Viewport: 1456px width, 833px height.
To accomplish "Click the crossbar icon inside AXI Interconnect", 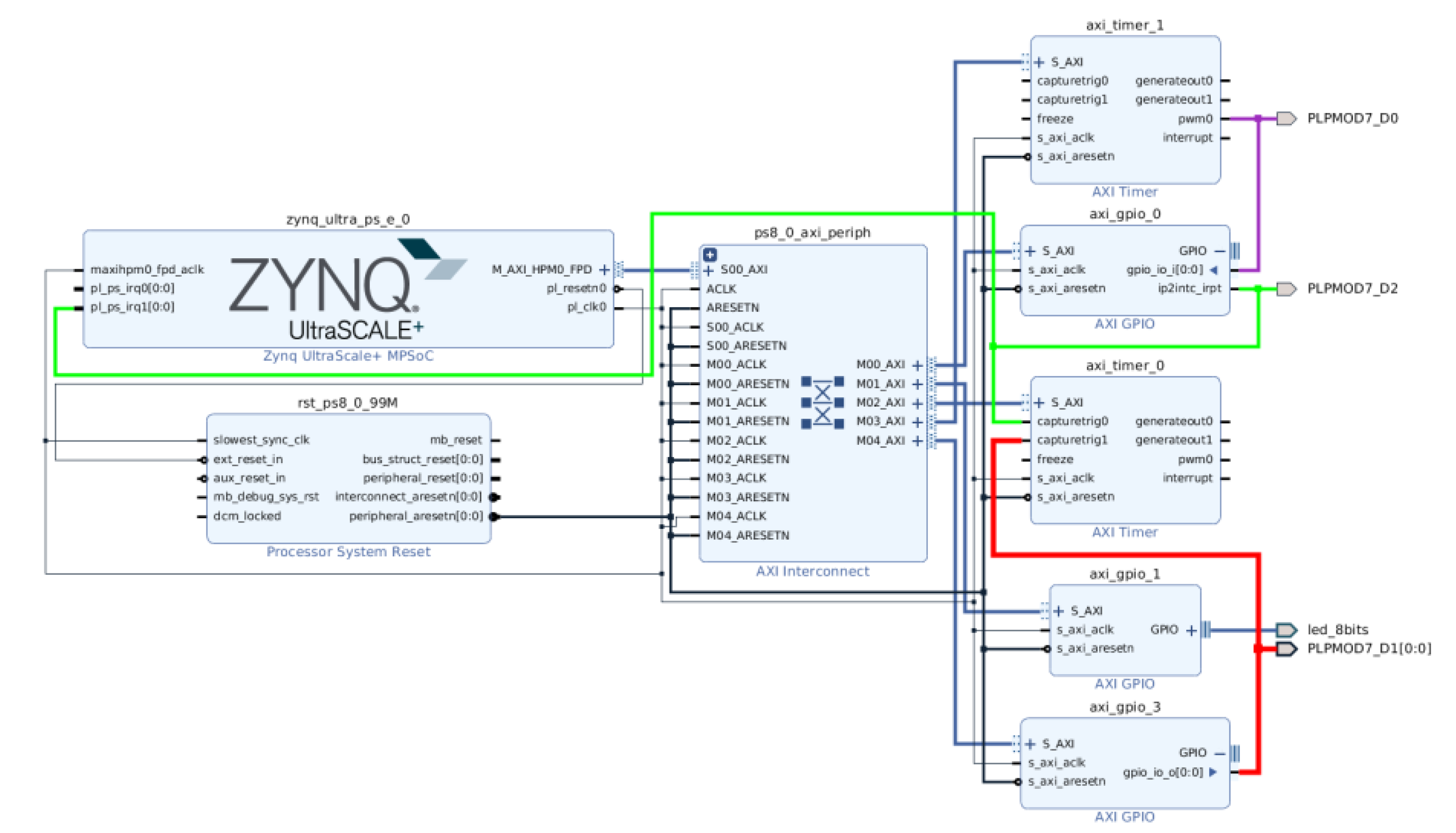I will click(x=822, y=403).
